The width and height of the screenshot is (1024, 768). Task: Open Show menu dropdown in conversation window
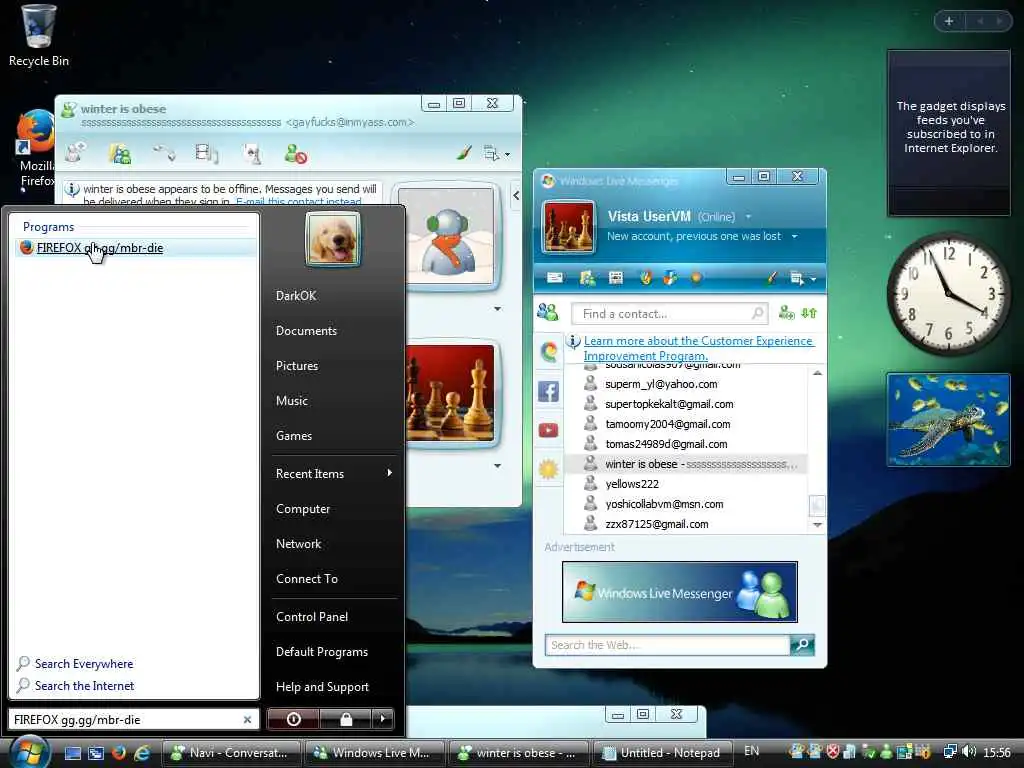(496, 154)
